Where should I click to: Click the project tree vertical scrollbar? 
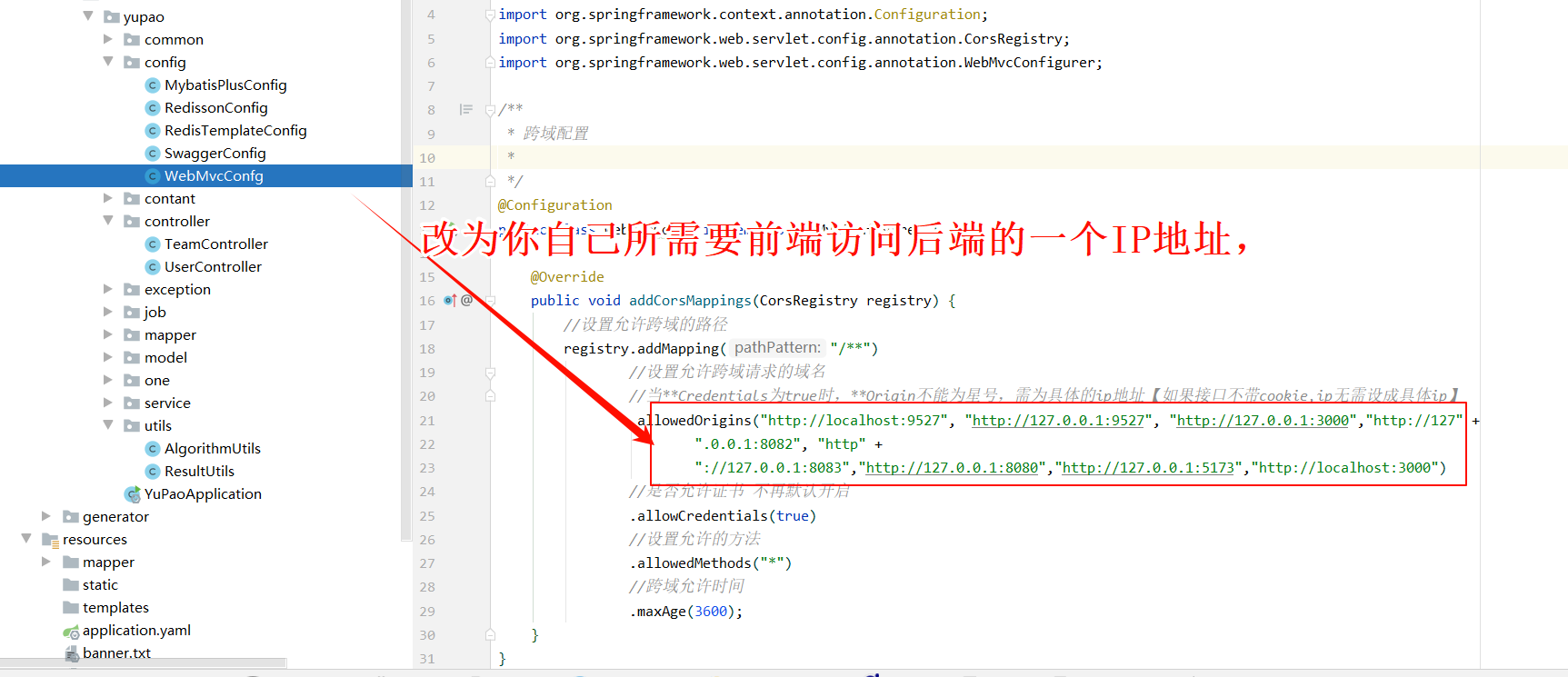point(405,271)
